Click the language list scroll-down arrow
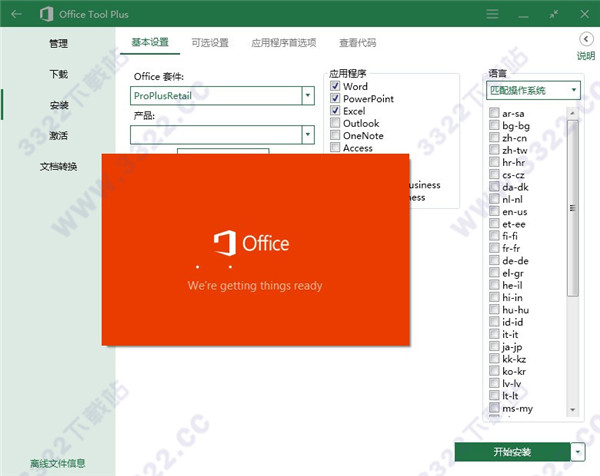Image resolution: width=600 pixels, height=476 pixels. 572,409
